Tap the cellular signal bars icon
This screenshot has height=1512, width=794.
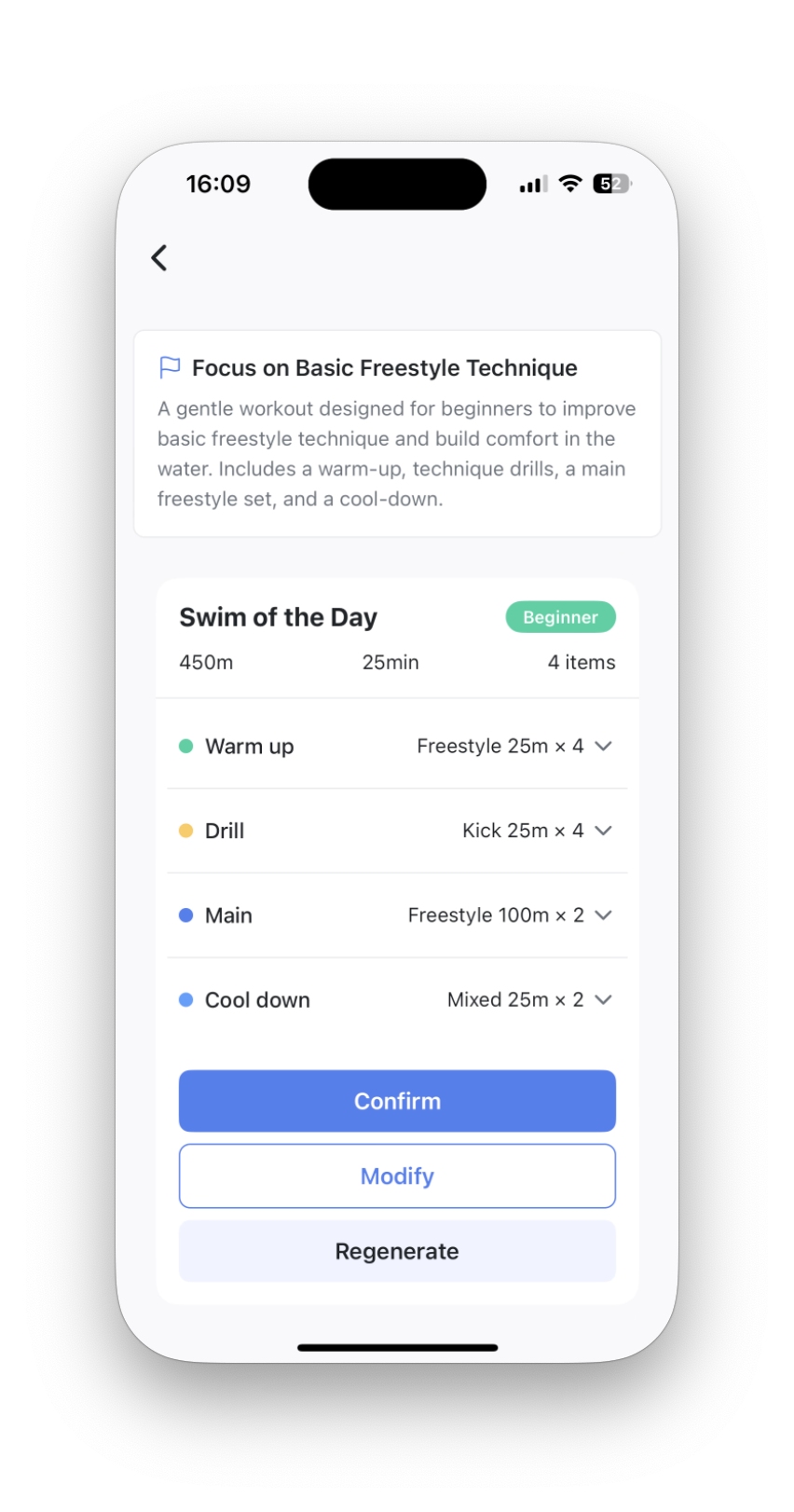(533, 185)
